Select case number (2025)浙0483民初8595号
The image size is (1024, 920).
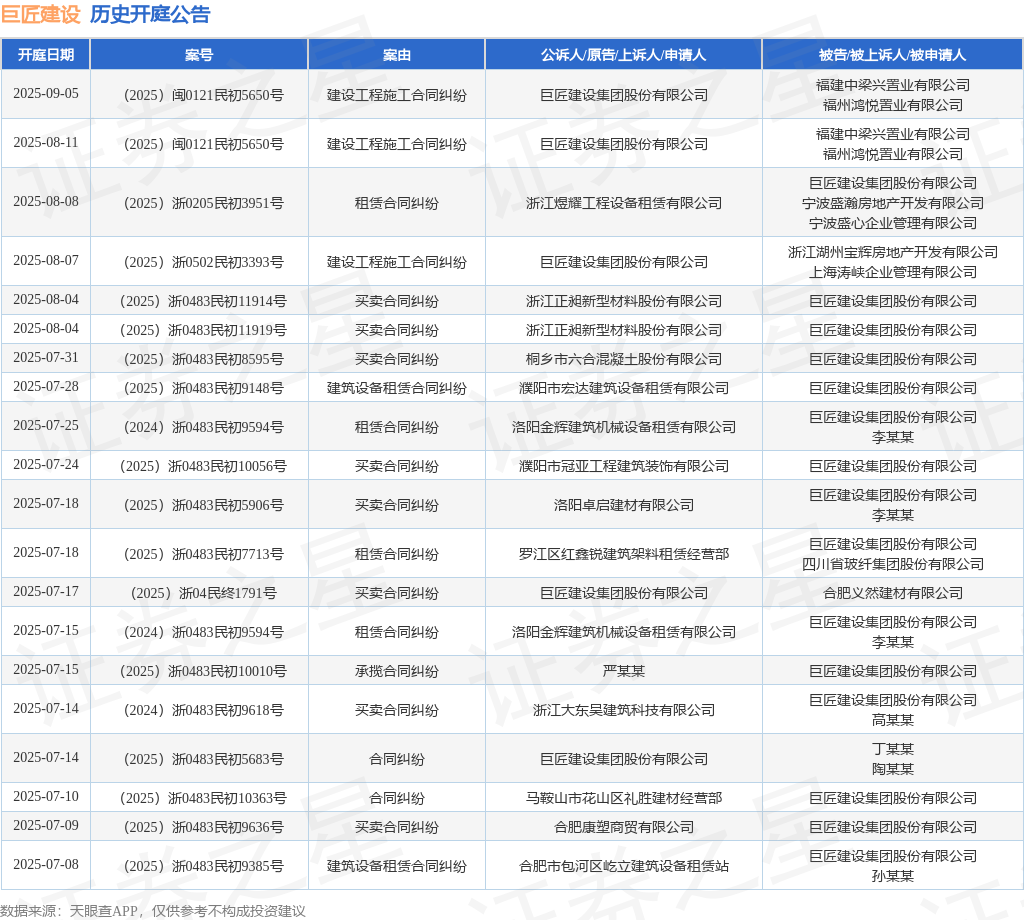pos(202,359)
